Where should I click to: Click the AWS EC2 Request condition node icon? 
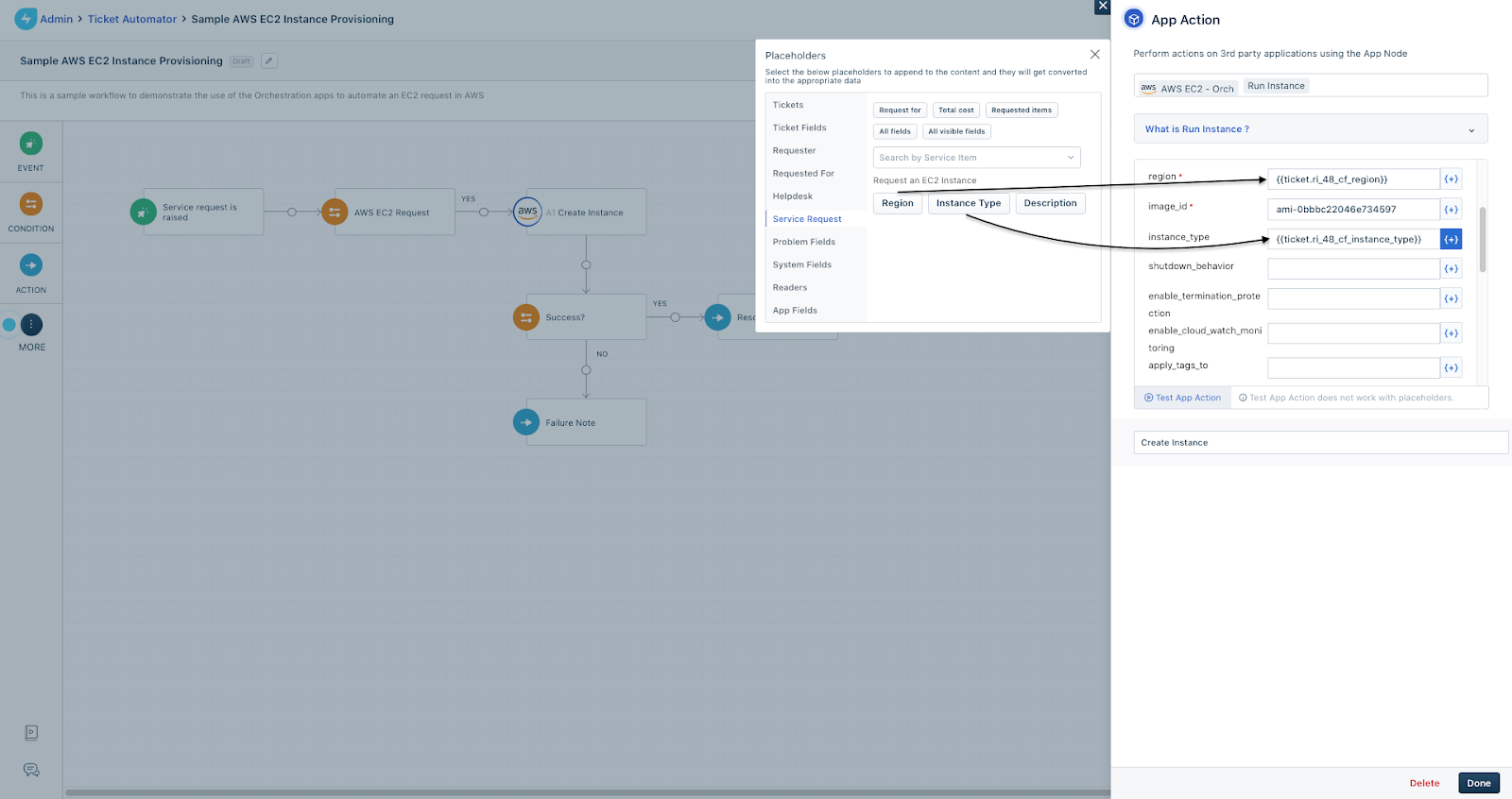pos(335,212)
